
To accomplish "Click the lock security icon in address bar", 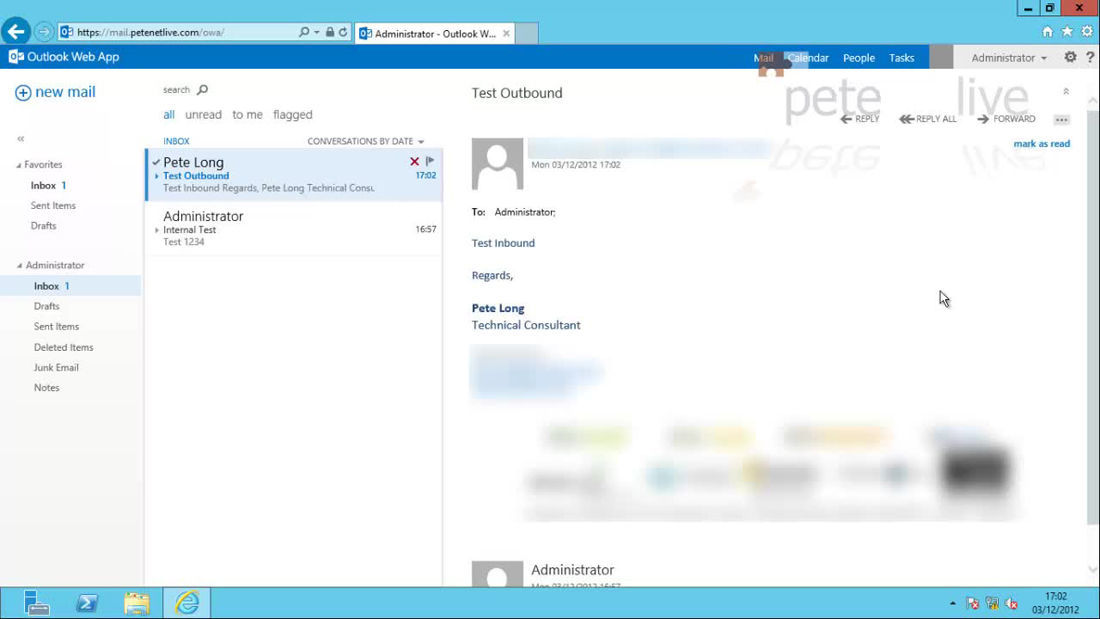I will [x=330, y=32].
